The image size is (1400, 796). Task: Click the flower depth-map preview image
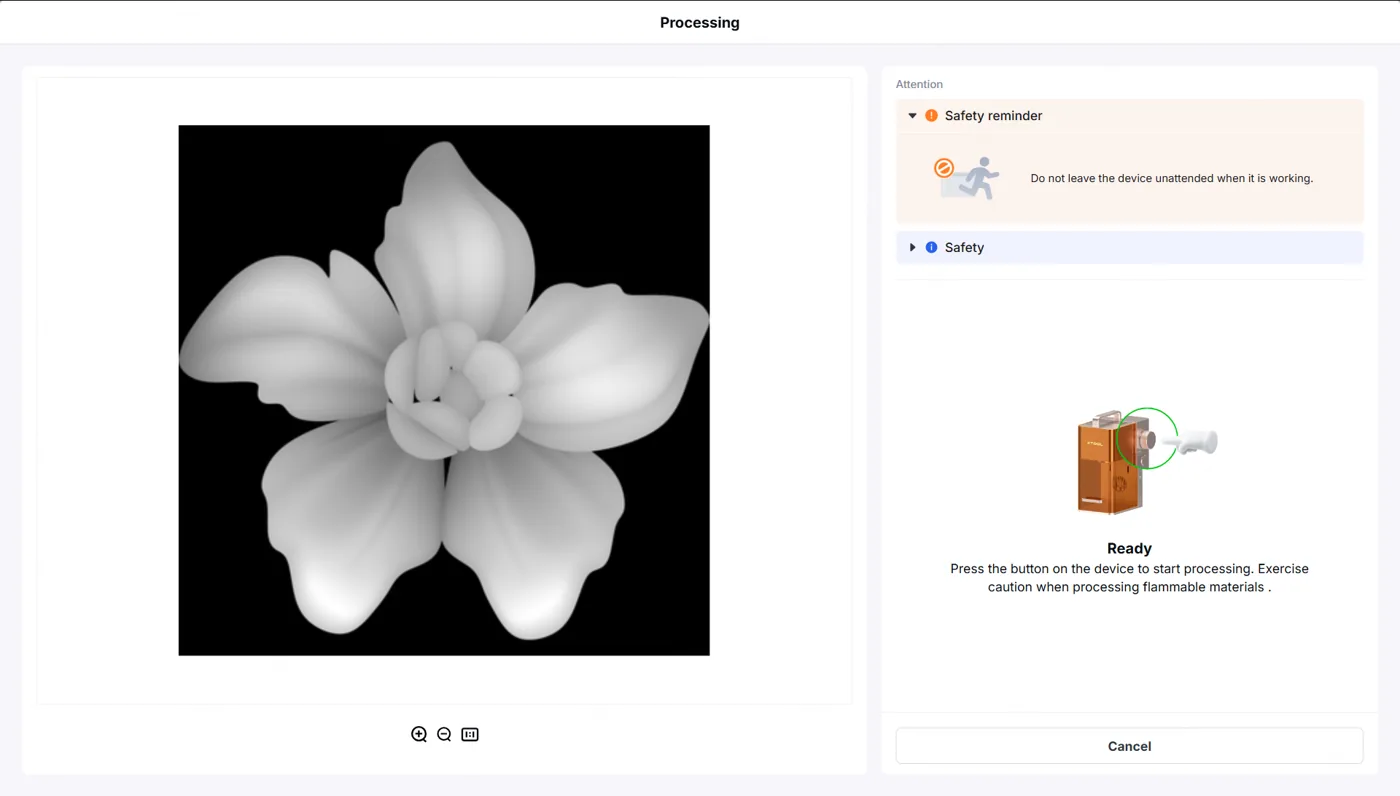click(444, 390)
